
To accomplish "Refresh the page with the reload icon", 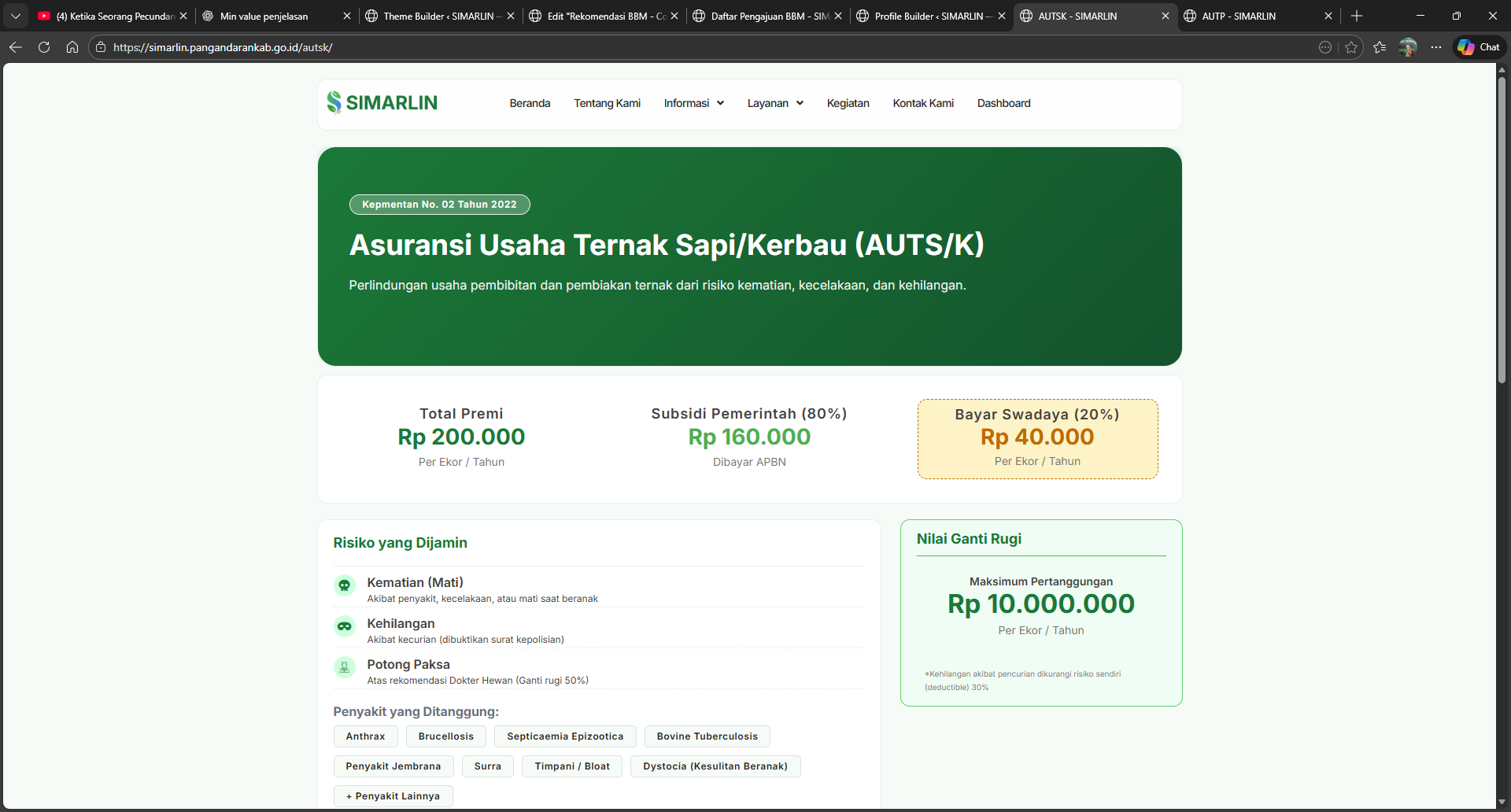I will pyautogui.click(x=44, y=47).
